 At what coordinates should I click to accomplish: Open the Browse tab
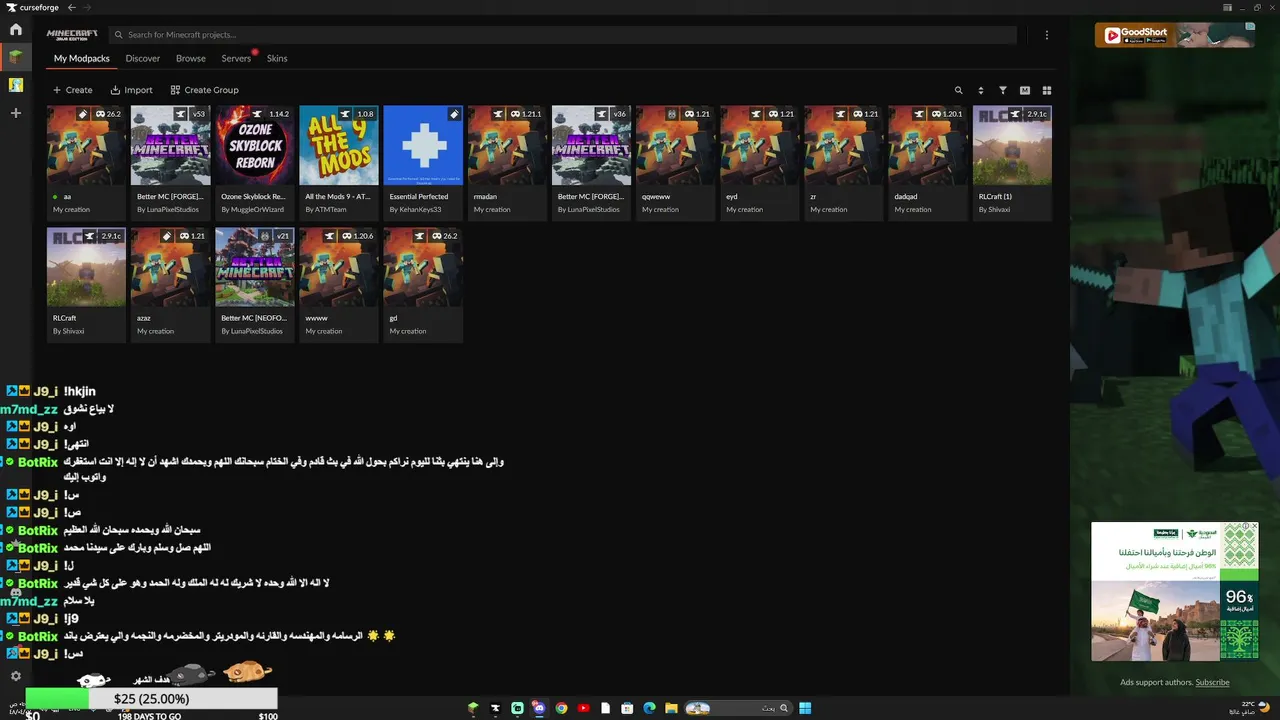click(191, 58)
